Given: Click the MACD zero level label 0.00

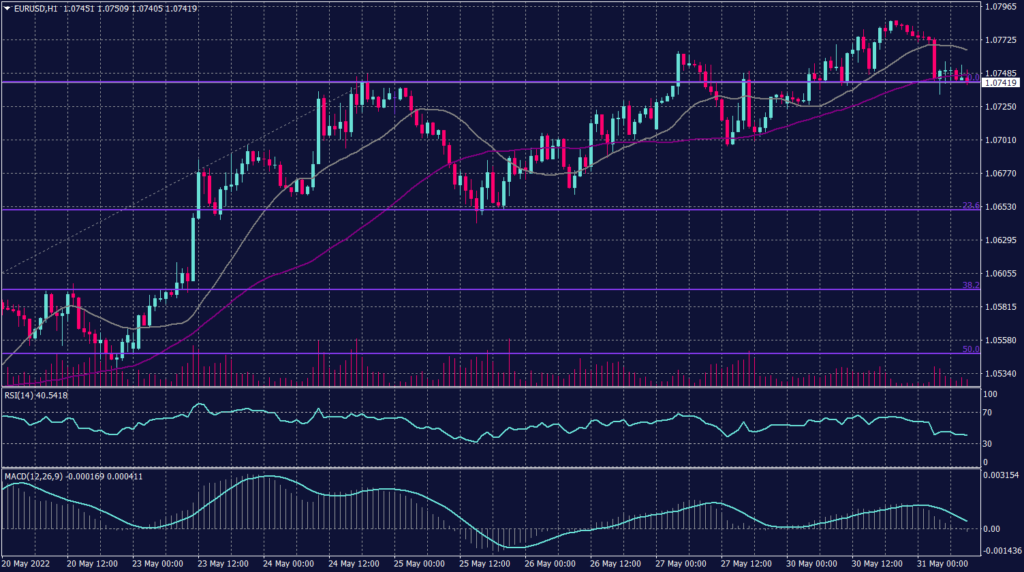Looking at the screenshot, I should 992,529.
